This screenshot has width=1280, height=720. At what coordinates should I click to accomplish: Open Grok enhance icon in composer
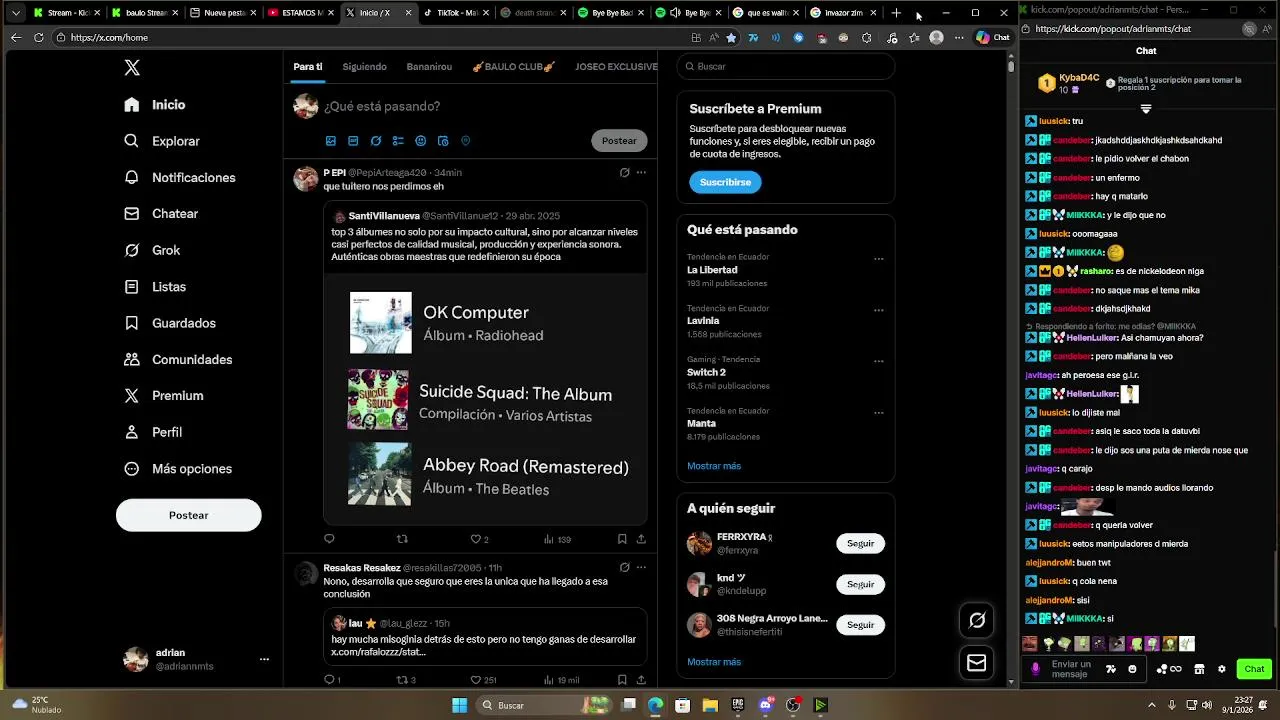(376, 141)
